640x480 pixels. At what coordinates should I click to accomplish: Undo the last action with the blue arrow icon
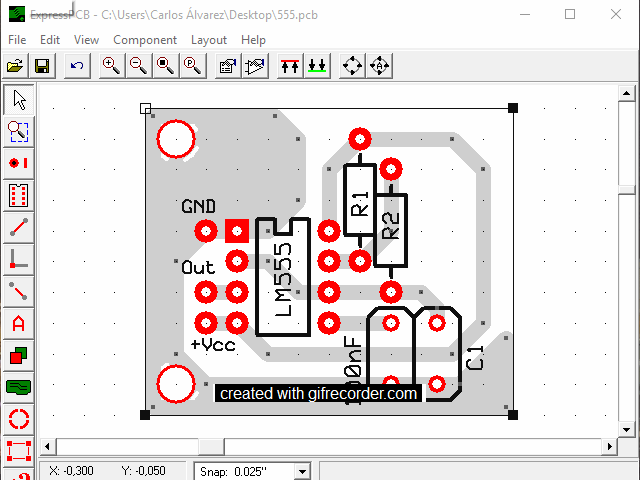point(77,65)
